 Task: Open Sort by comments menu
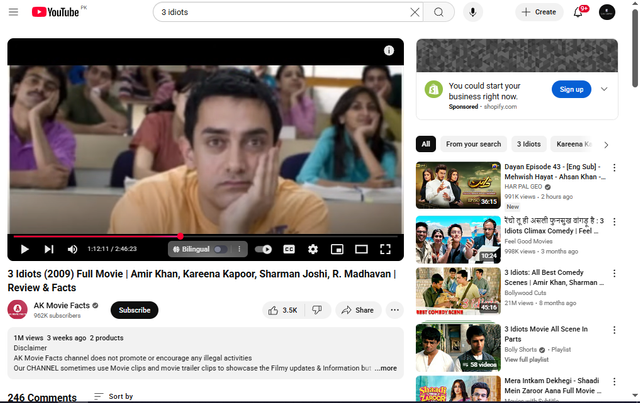[113, 396]
